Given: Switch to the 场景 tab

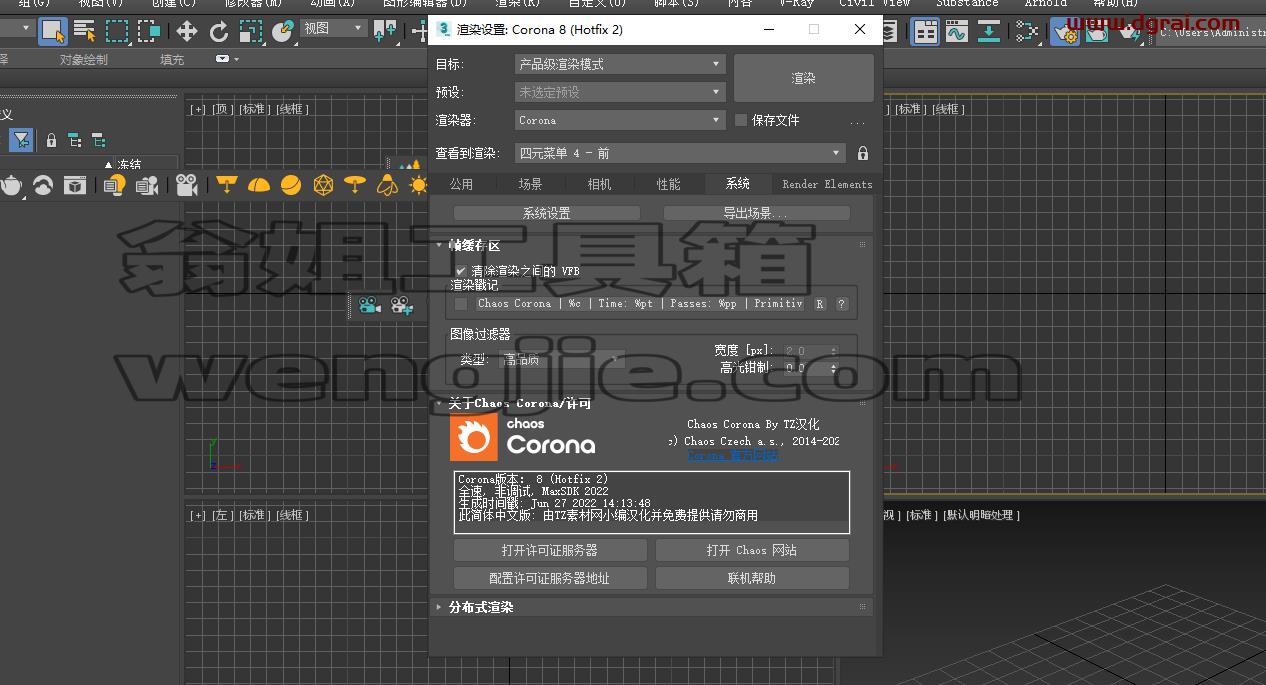Looking at the screenshot, I should (x=531, y=184).
